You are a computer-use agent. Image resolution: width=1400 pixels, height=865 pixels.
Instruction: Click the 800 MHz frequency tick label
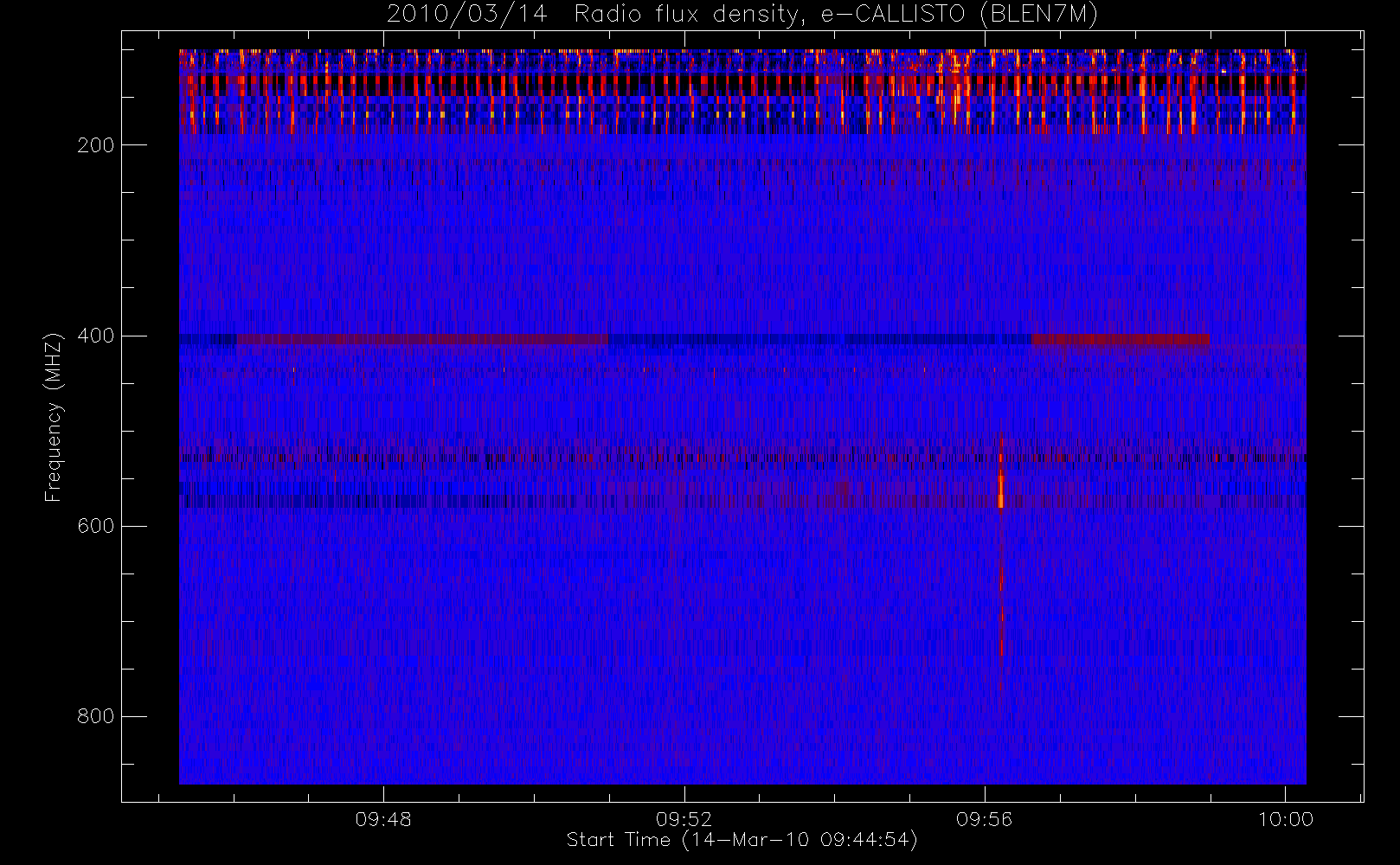coord(95,716)
